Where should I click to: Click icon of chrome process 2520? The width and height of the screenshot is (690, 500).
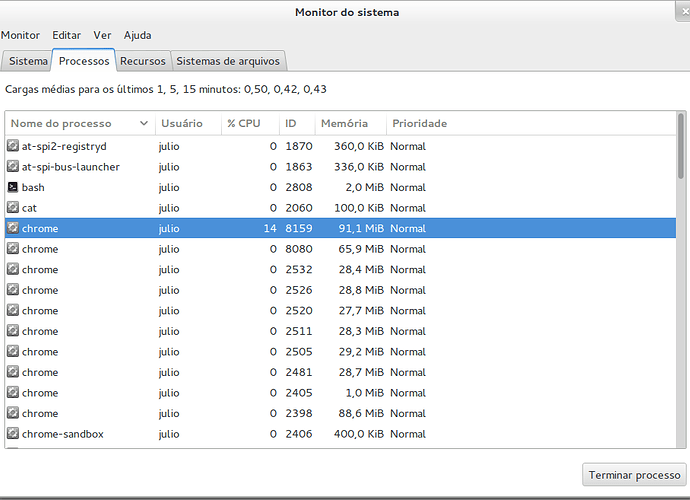coord(13,310)
